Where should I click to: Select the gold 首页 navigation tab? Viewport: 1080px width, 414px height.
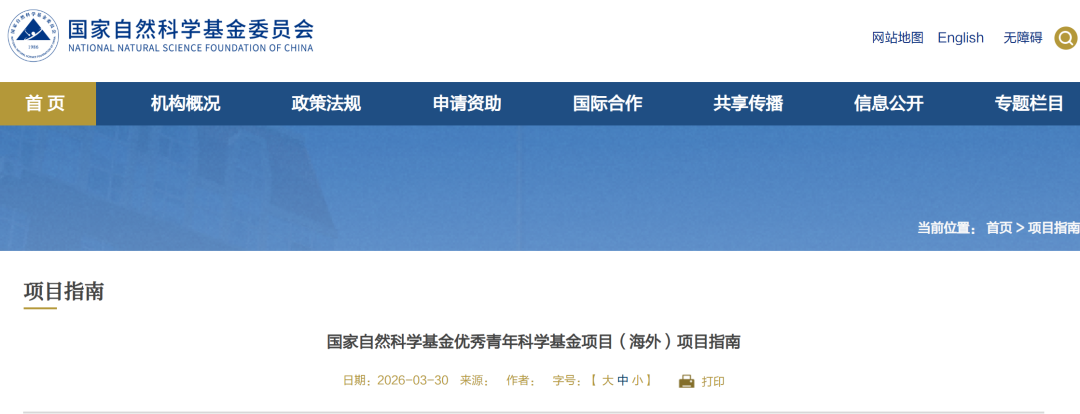(x=46, y=104)
